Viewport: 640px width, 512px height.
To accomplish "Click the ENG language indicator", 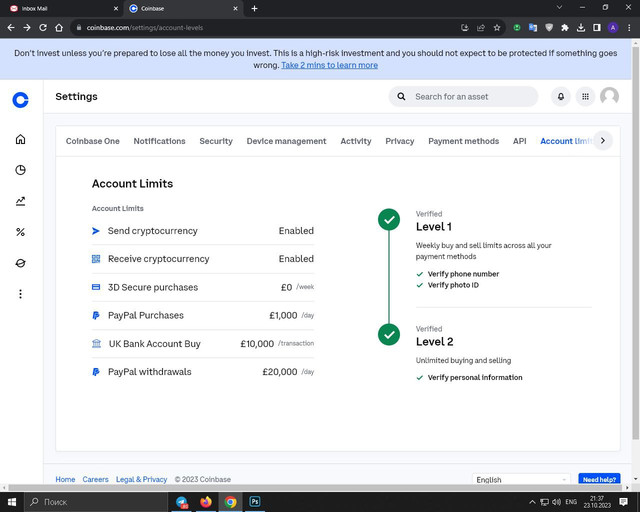I will pyautogui.click(x=571, y=502).
